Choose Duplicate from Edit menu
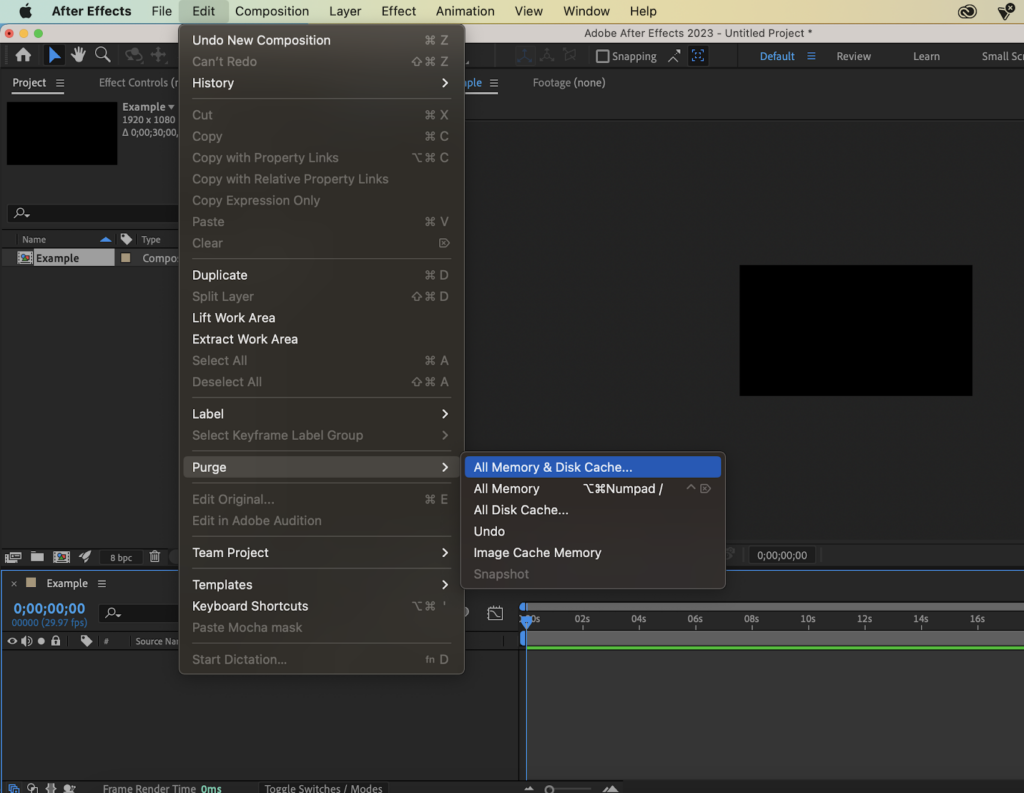Screen dimensions: 1024x793 tap(321, 275)
